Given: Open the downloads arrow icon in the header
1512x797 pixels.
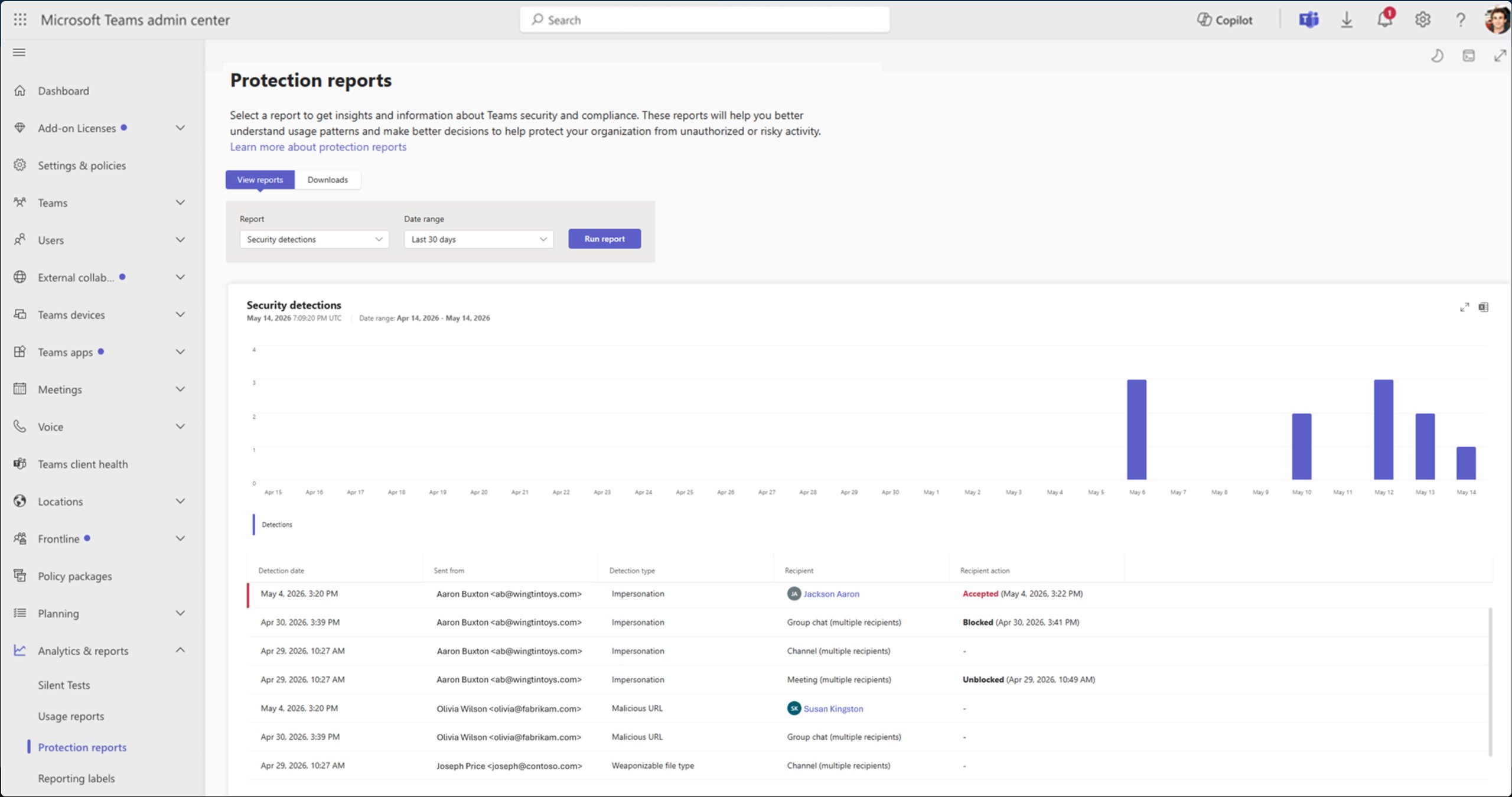Looking at the screenshot, I should click(x=1347, y=20).
